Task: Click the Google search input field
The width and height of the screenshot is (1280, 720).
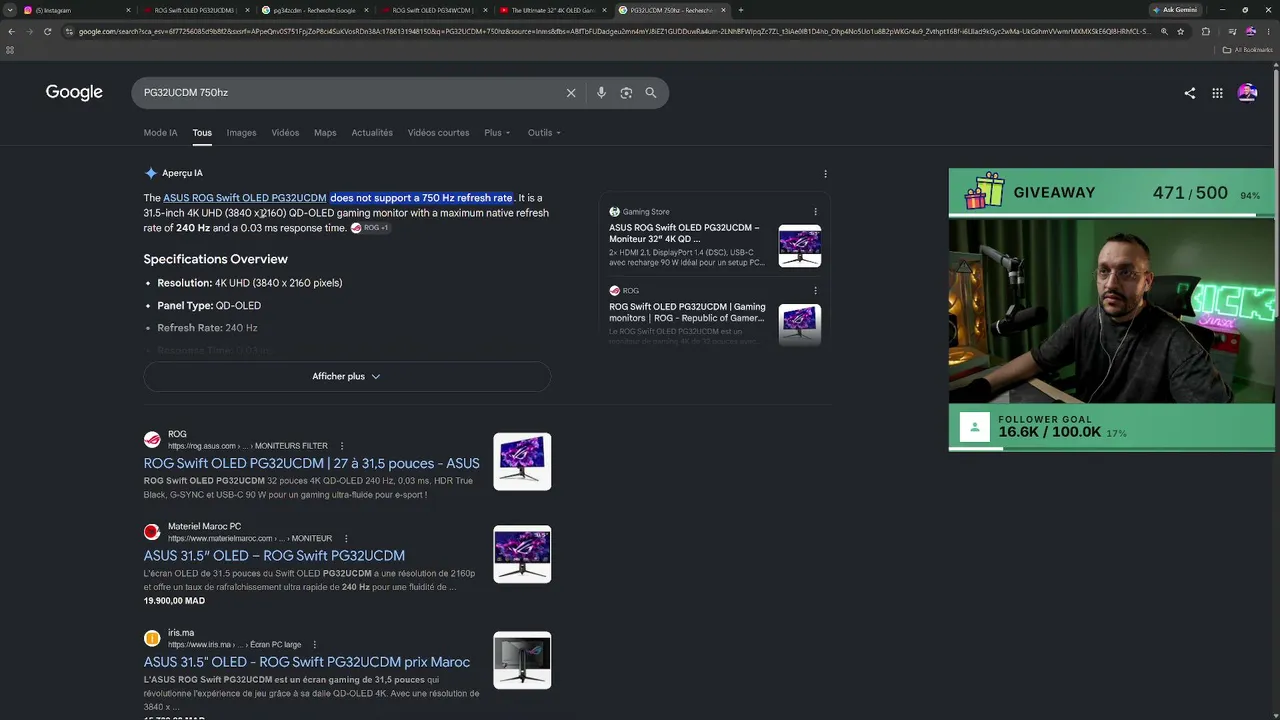Action: pyautogui.click(x=350, y=93)
